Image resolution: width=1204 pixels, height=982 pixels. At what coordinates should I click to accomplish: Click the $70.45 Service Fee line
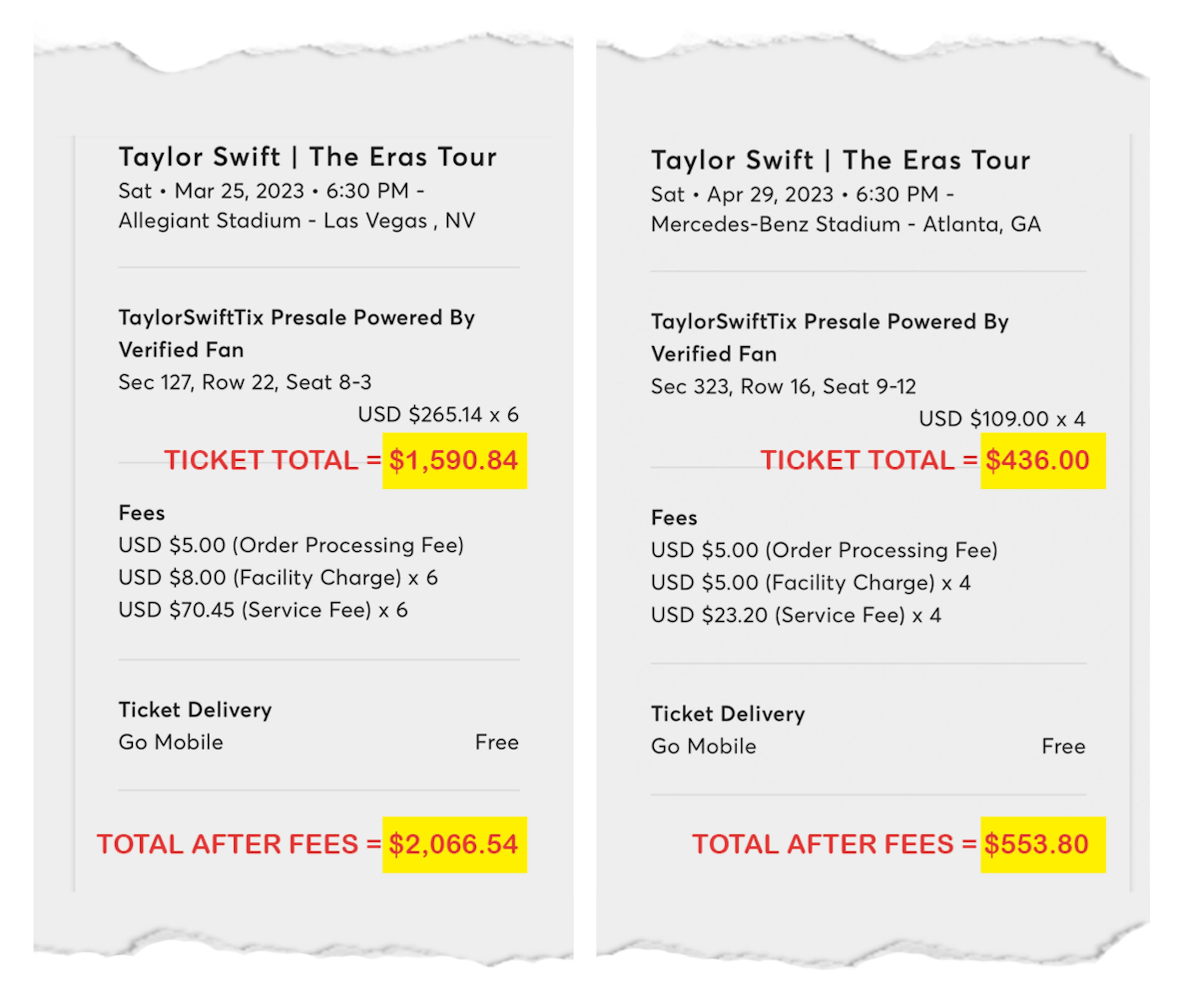(x=263, y=610)
